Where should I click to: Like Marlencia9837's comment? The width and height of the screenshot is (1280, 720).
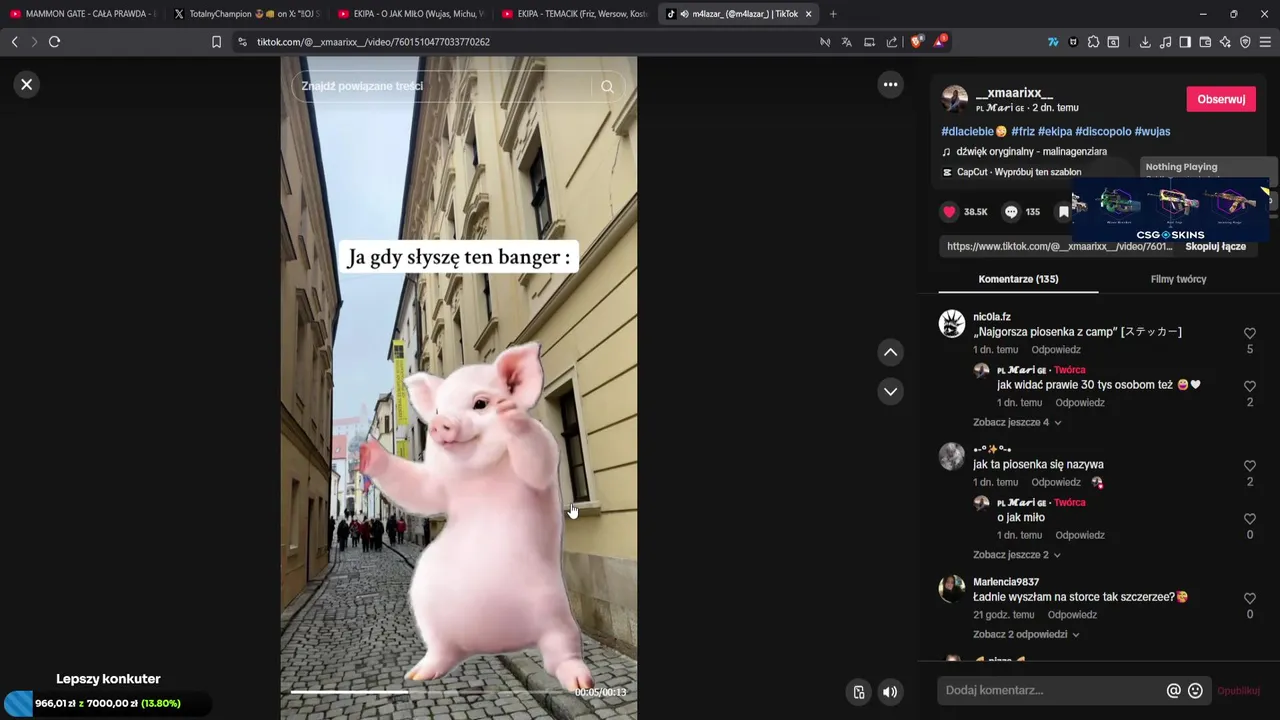(x=1250, y=598)
